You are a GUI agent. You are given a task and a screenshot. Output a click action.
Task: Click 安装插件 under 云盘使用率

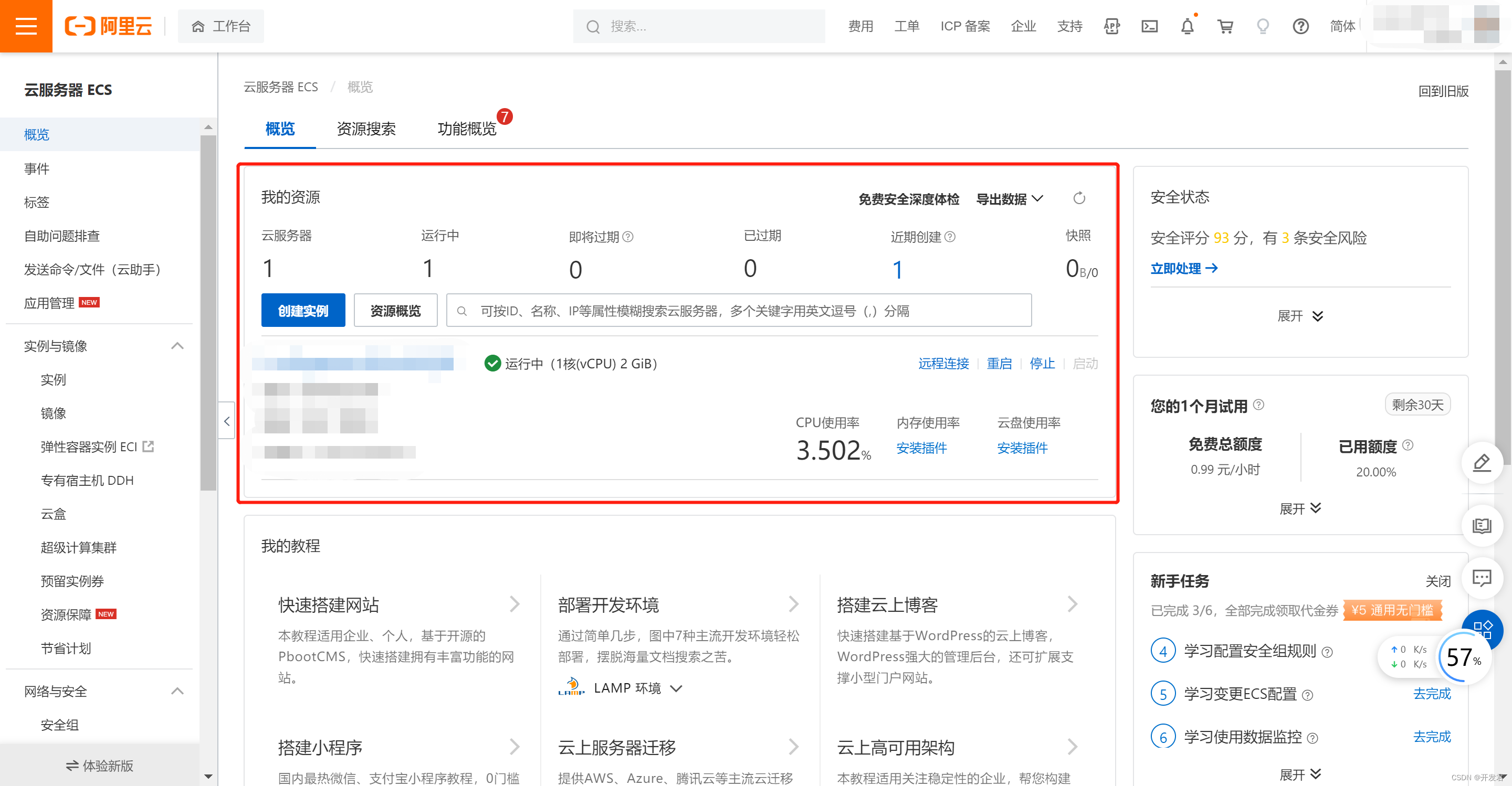click(x=1022, y=448)
